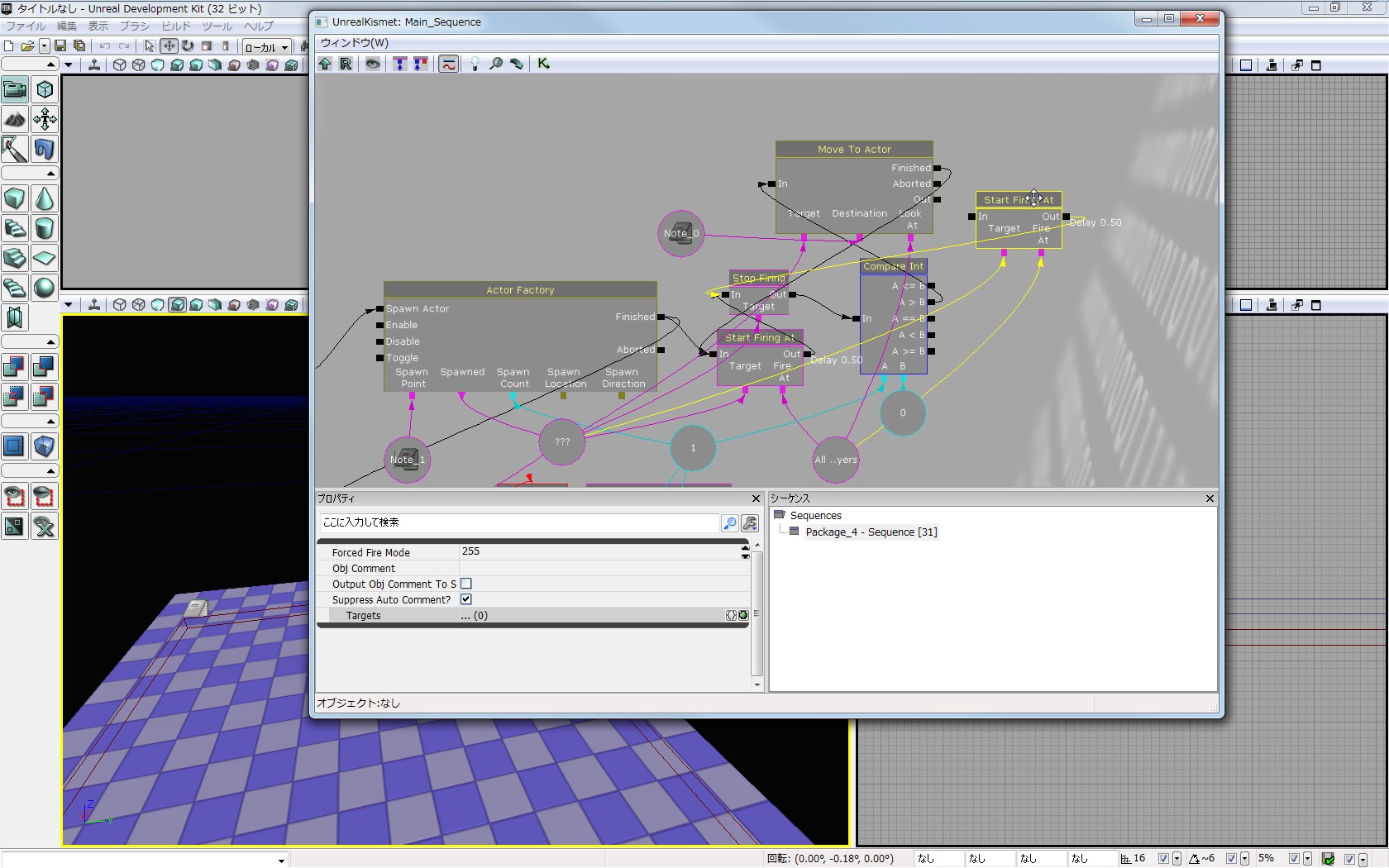
Task: Enable Output Obj Comment To S checkbox
Action: click(x=466, y=584)
